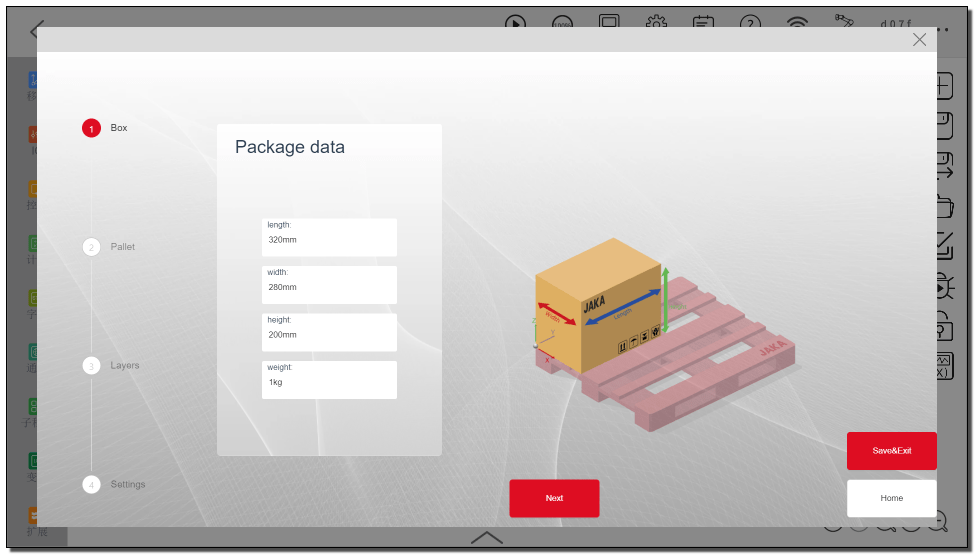
Task: Go to step 2 Pallet
Action: 92,247
